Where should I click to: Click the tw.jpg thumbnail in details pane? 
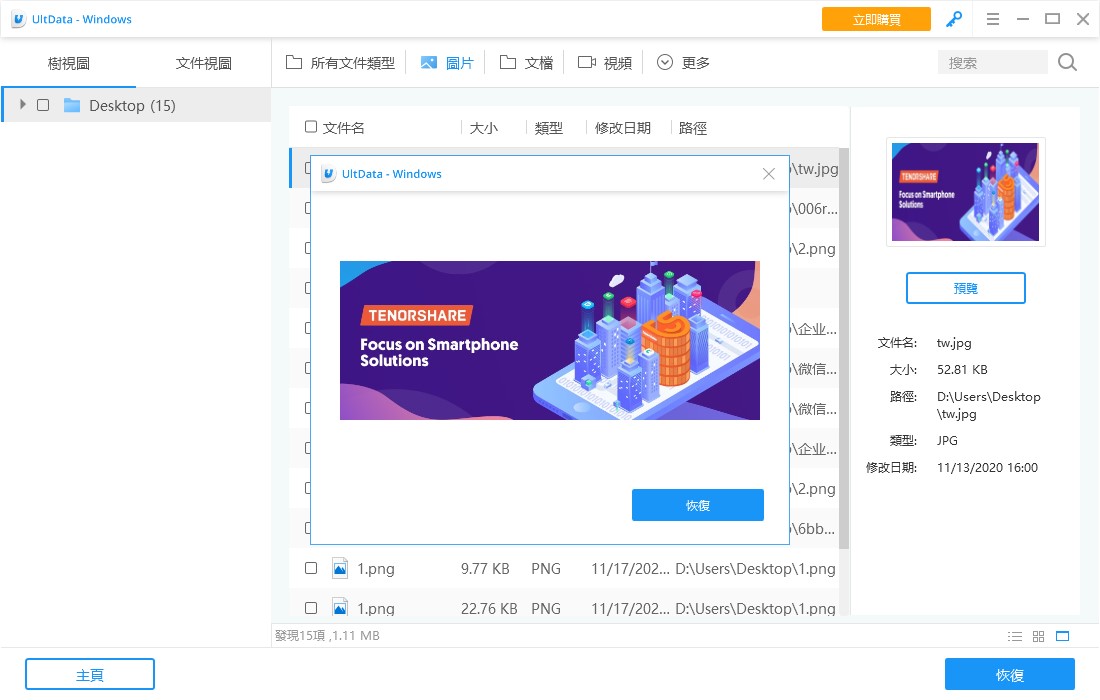[965, 192]
